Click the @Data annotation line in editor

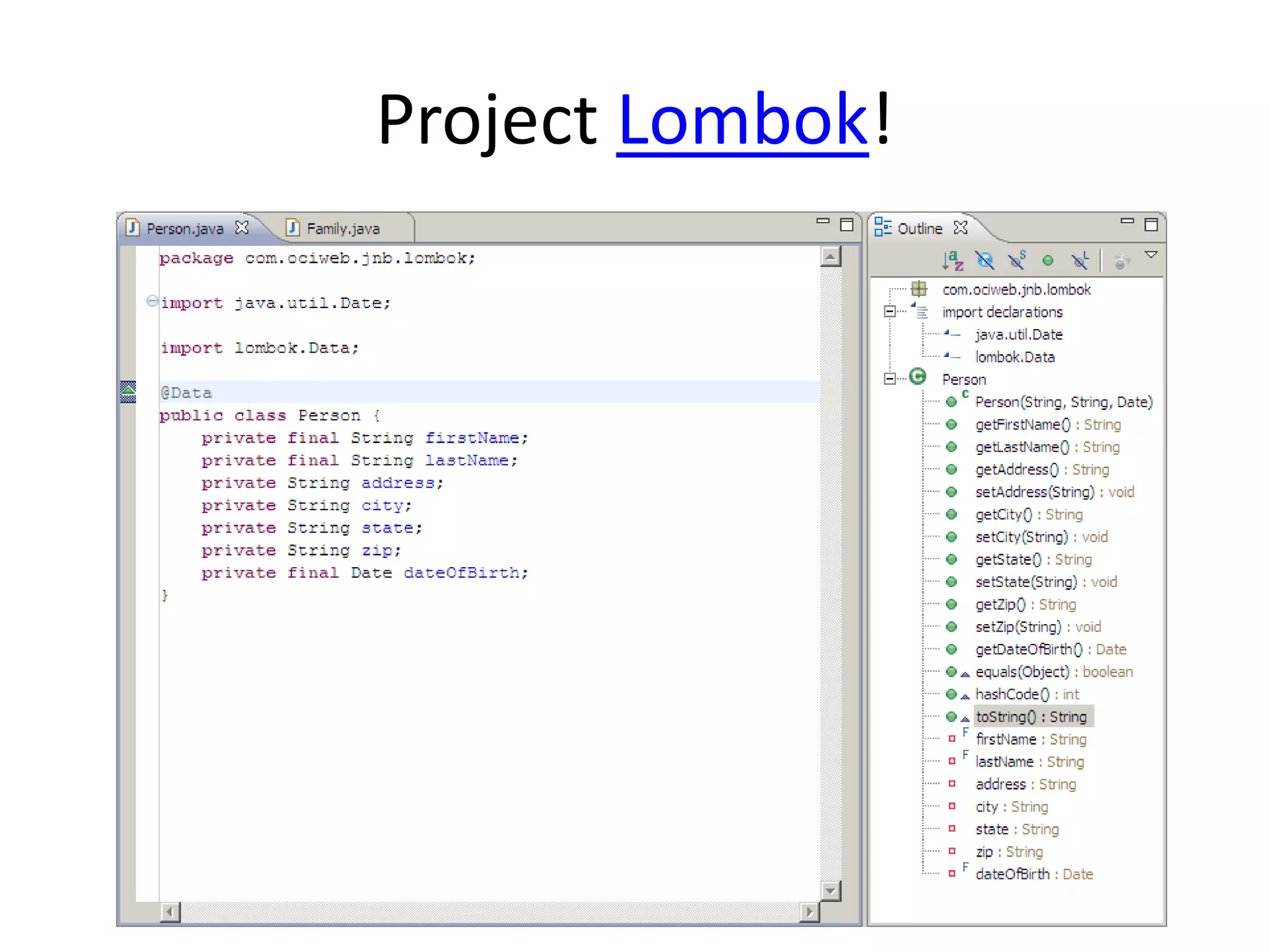click(x=489, y=392)
